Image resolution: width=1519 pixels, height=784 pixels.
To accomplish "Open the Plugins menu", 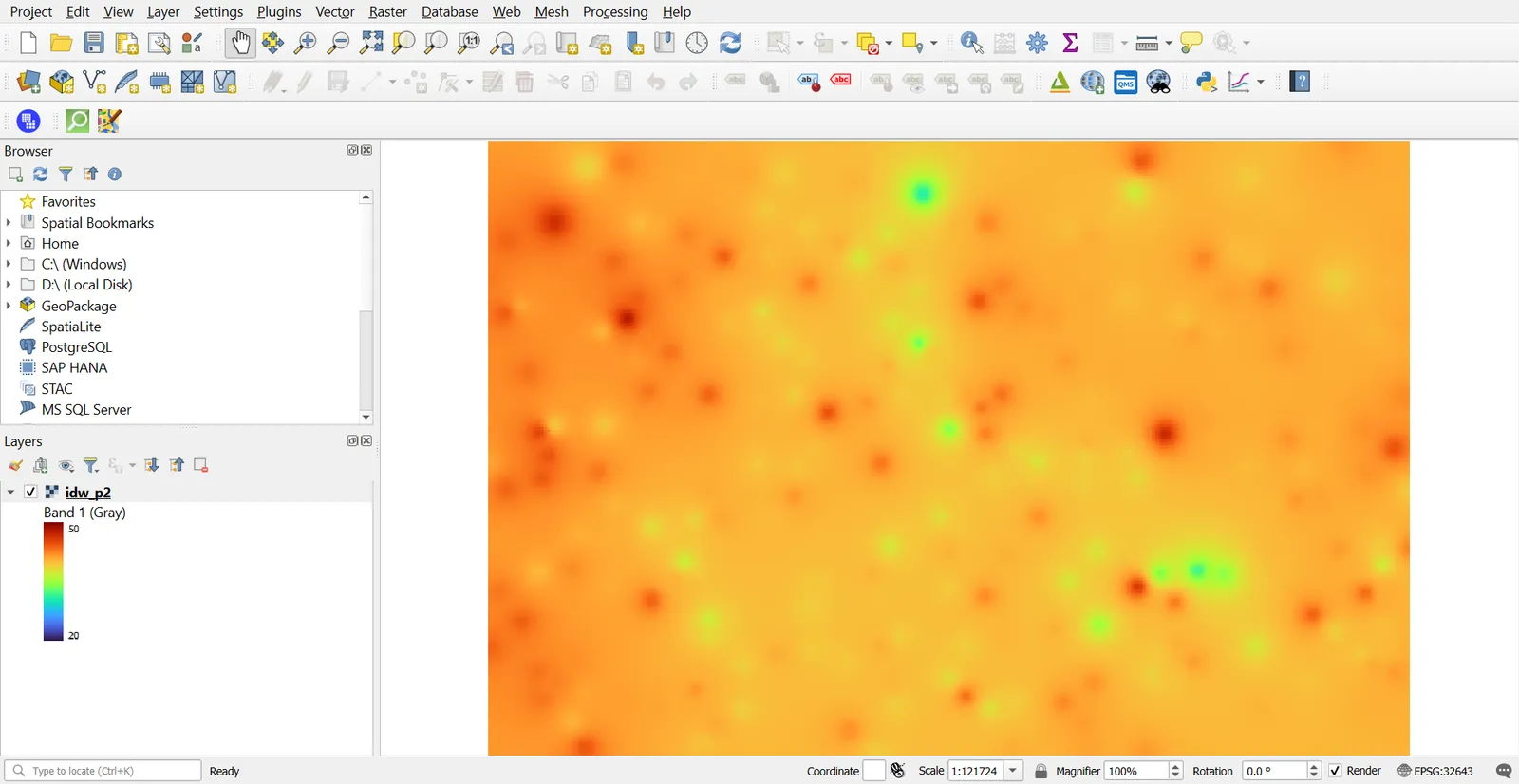I will click(279, 11).
